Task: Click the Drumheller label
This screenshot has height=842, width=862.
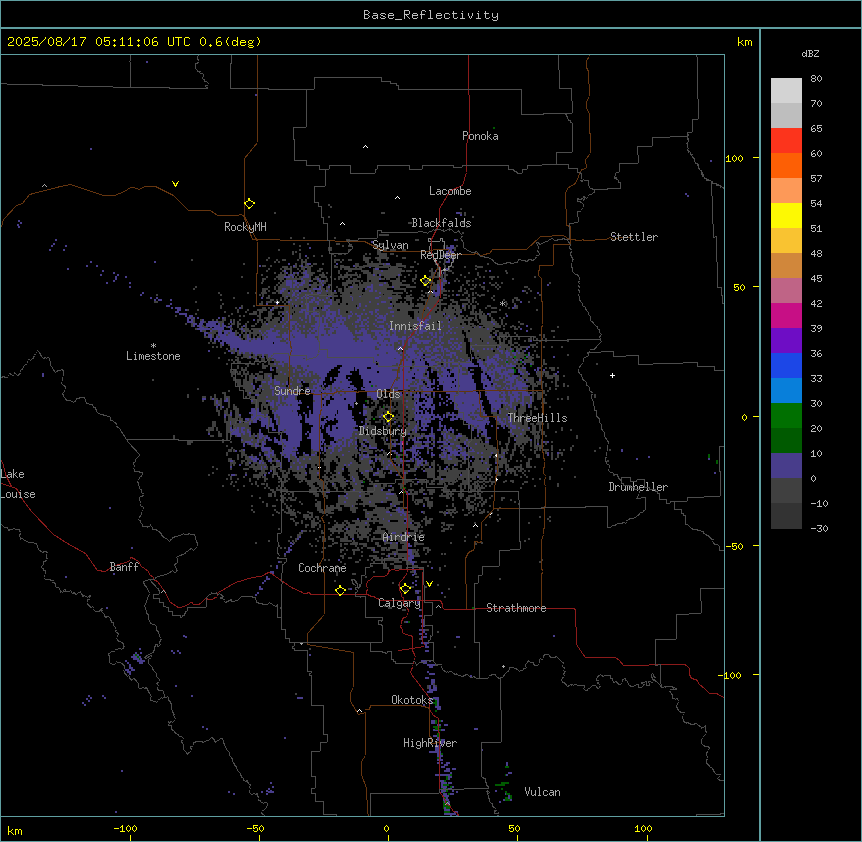Action: (638, 487)
